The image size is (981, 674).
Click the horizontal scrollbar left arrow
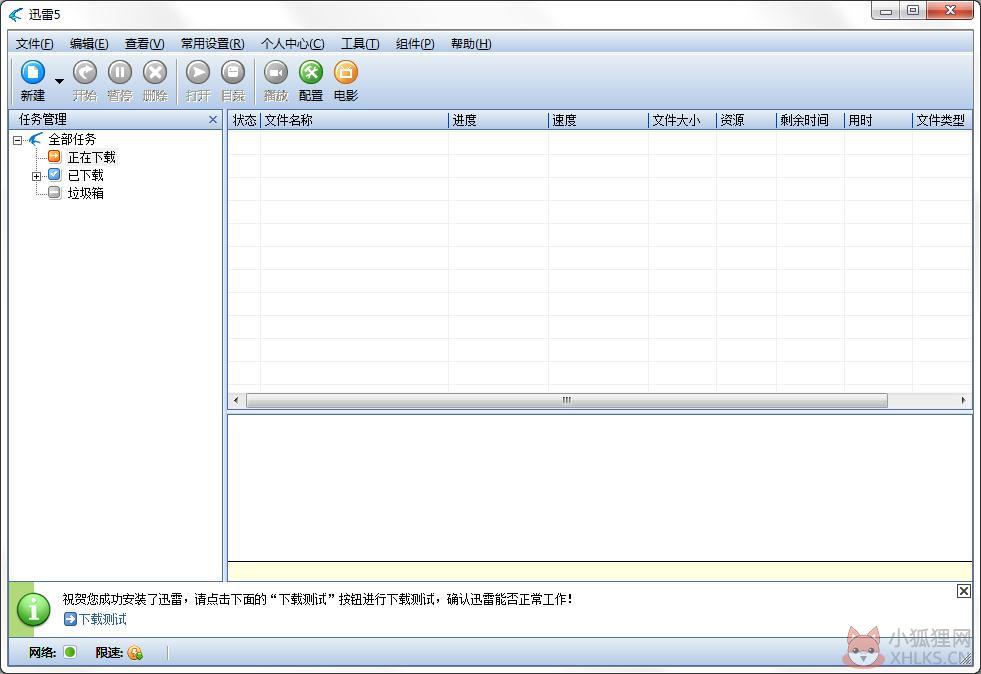(x=236, y=400)
